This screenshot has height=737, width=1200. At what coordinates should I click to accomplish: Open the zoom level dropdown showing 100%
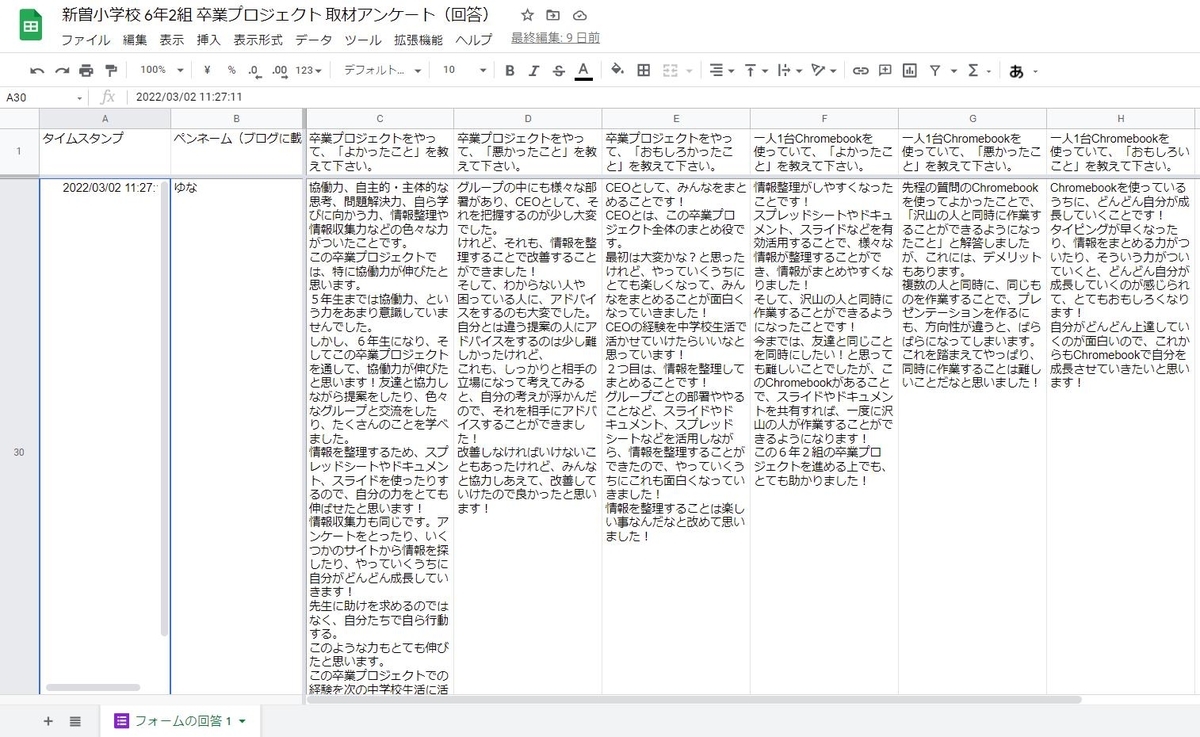point(158,70)
